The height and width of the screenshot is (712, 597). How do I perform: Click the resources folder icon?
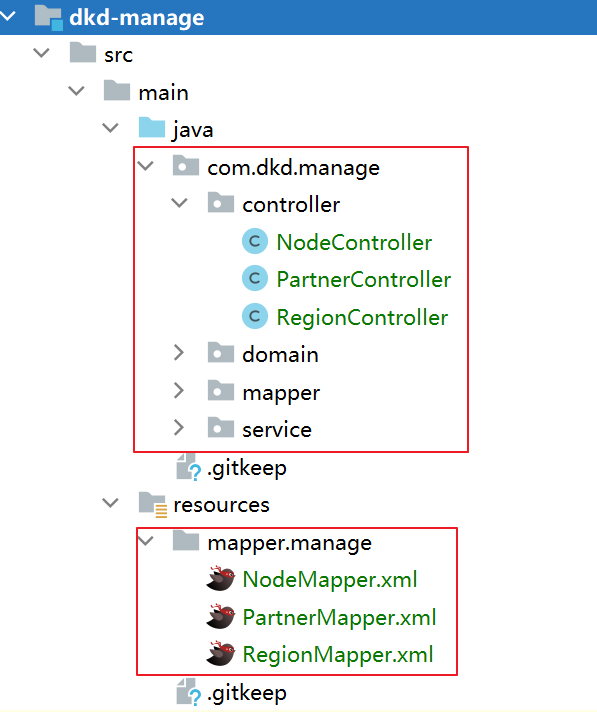tap(153, 504)
